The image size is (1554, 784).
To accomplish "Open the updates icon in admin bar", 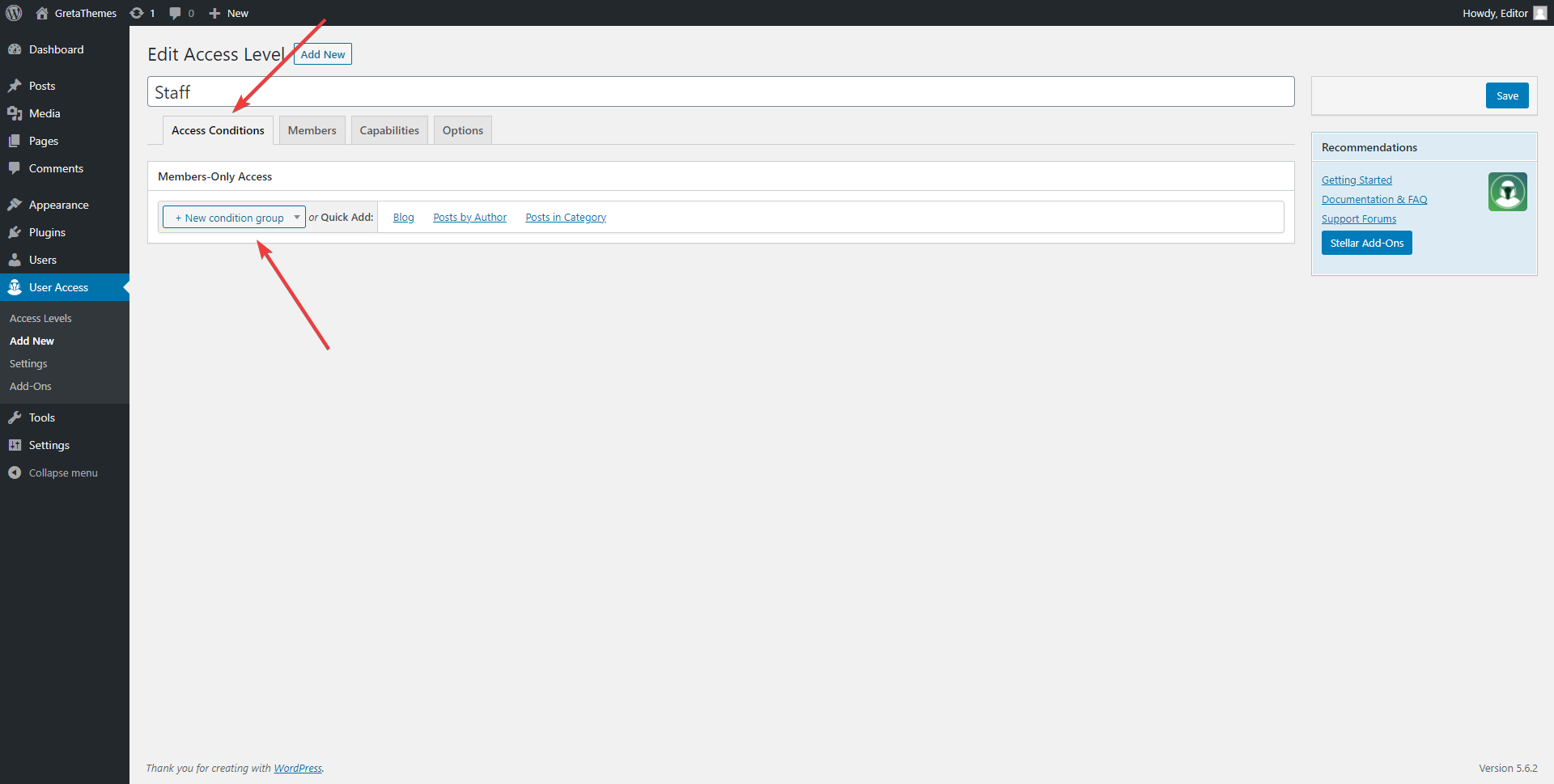I will point(137,13).
